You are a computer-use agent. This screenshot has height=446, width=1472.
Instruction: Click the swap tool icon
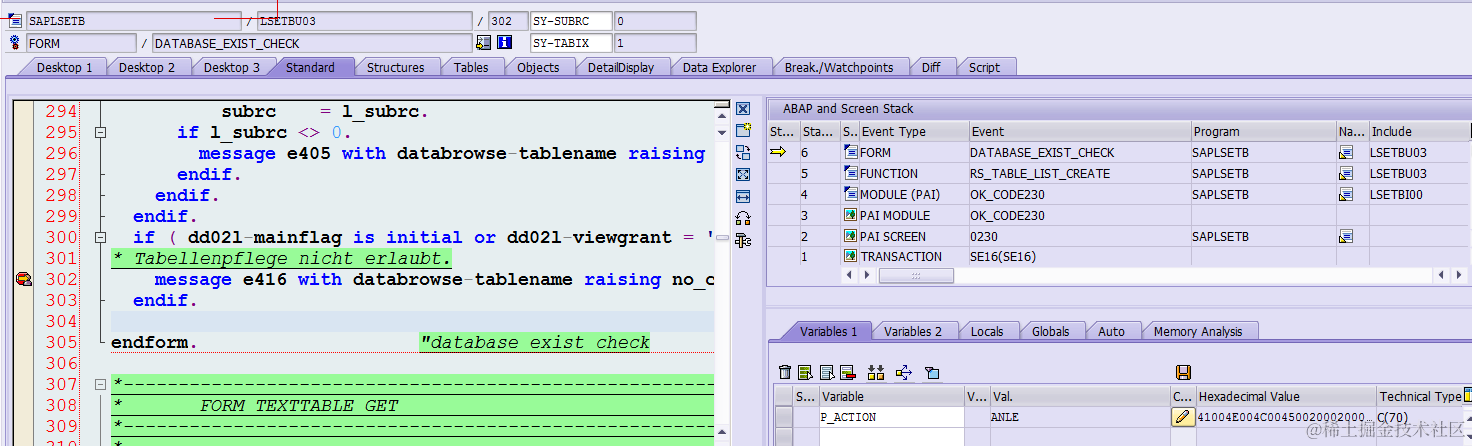click(743, 152)
